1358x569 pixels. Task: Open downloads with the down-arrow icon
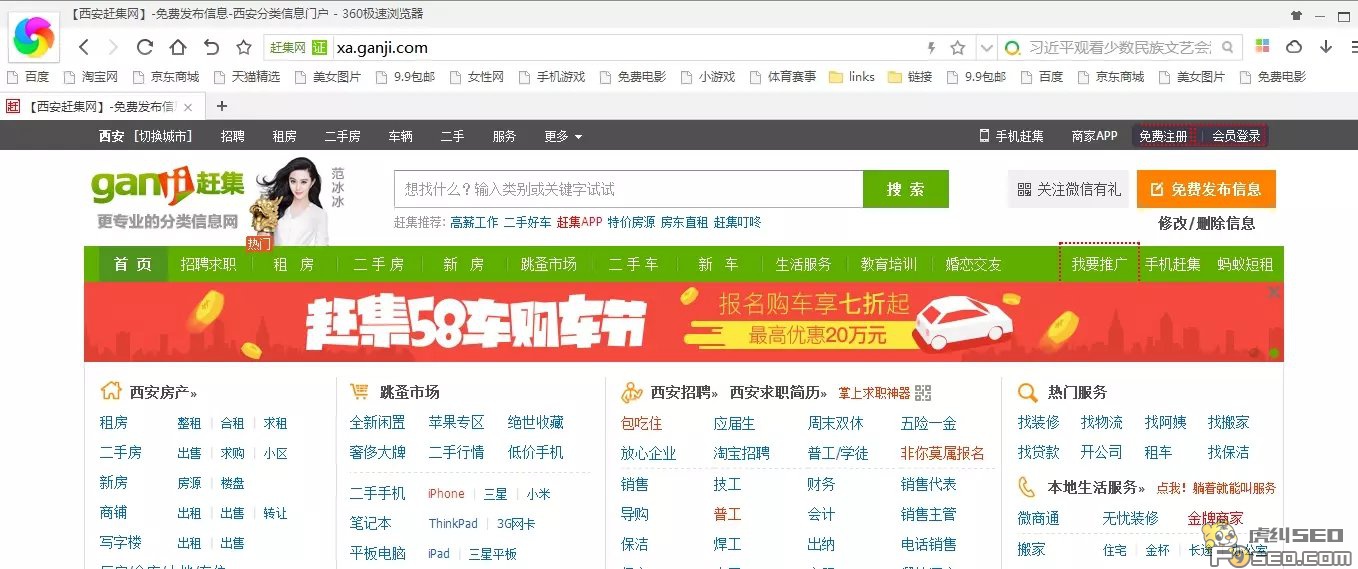(1326, 47)
